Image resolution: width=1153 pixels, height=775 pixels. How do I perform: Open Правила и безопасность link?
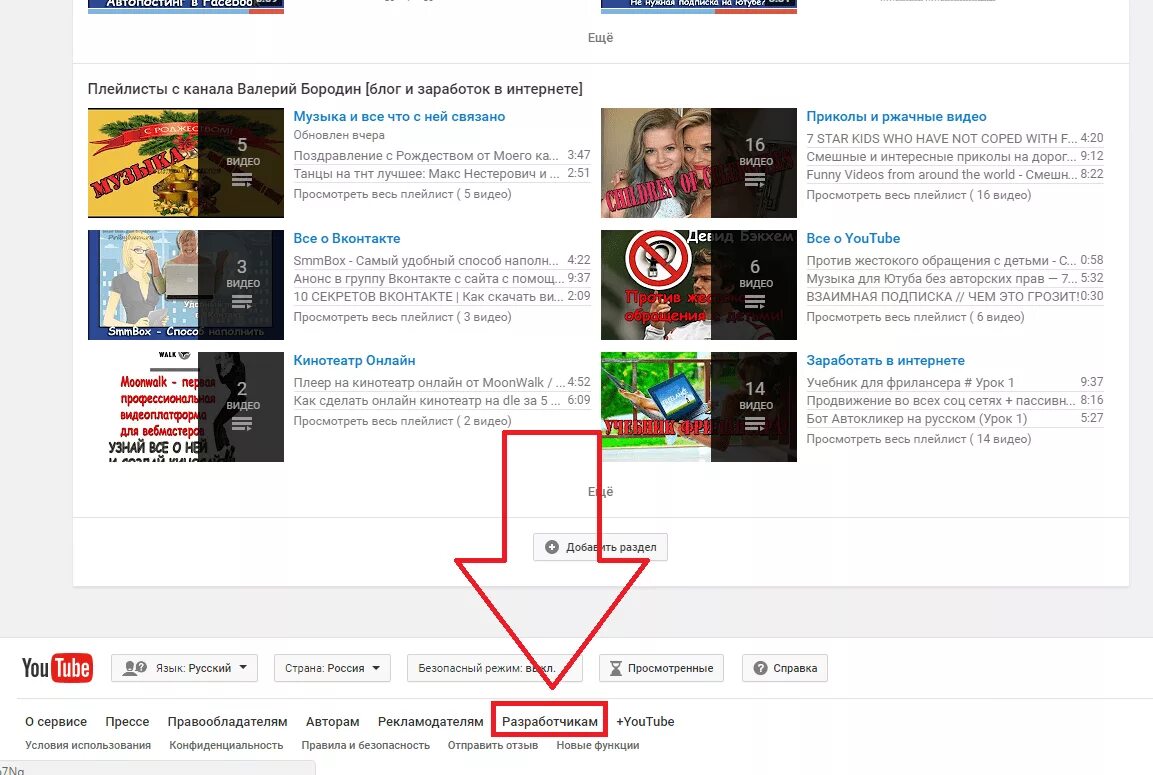tap(365, 745)
